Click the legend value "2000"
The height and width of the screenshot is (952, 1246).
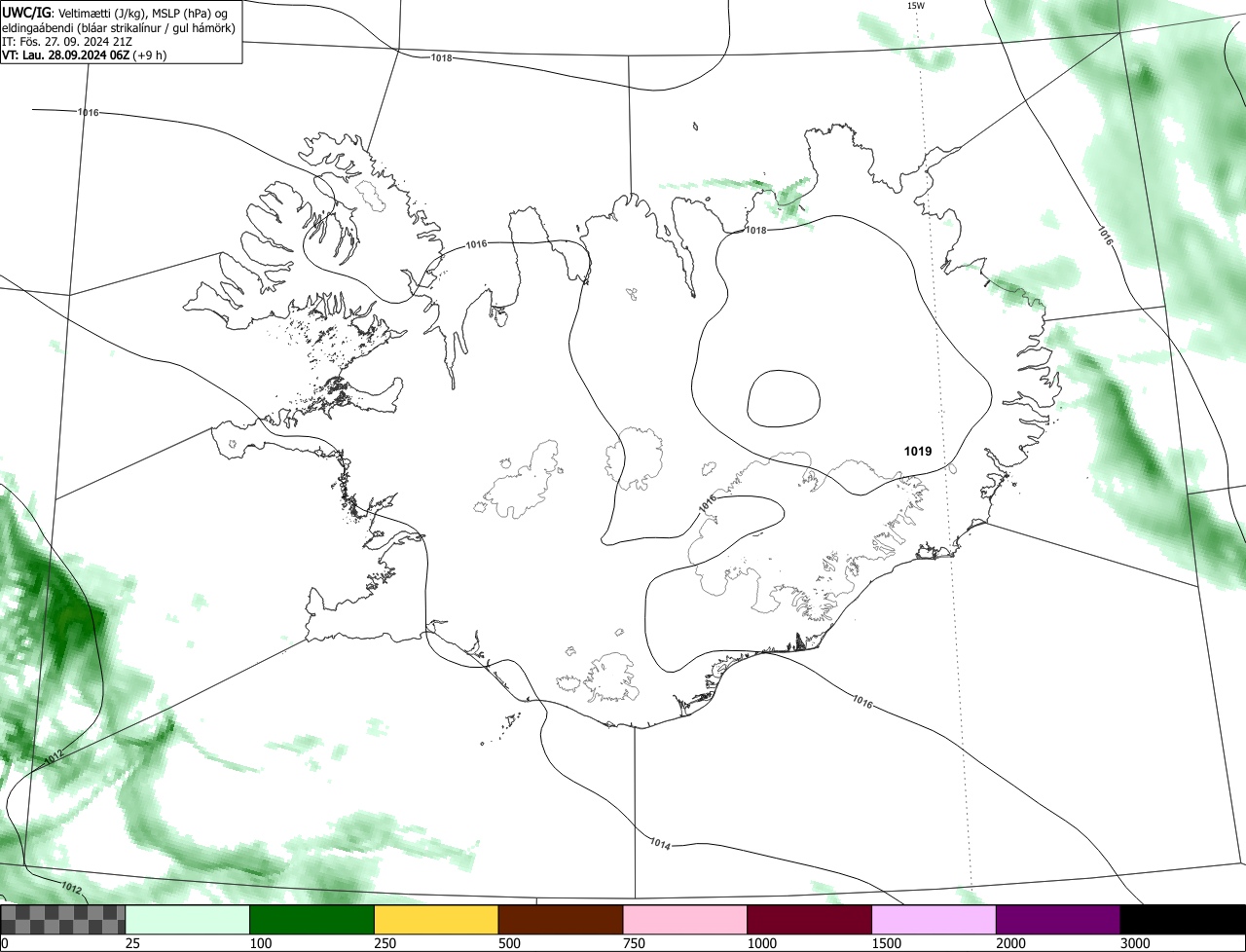click(1011, 943)
